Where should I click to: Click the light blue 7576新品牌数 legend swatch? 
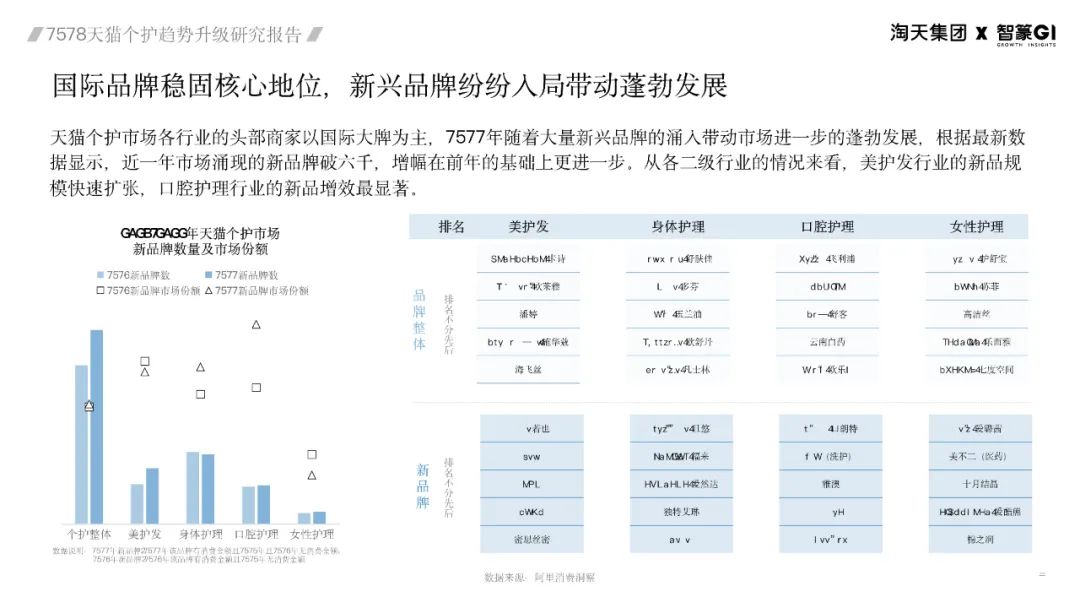click(101, 275)
